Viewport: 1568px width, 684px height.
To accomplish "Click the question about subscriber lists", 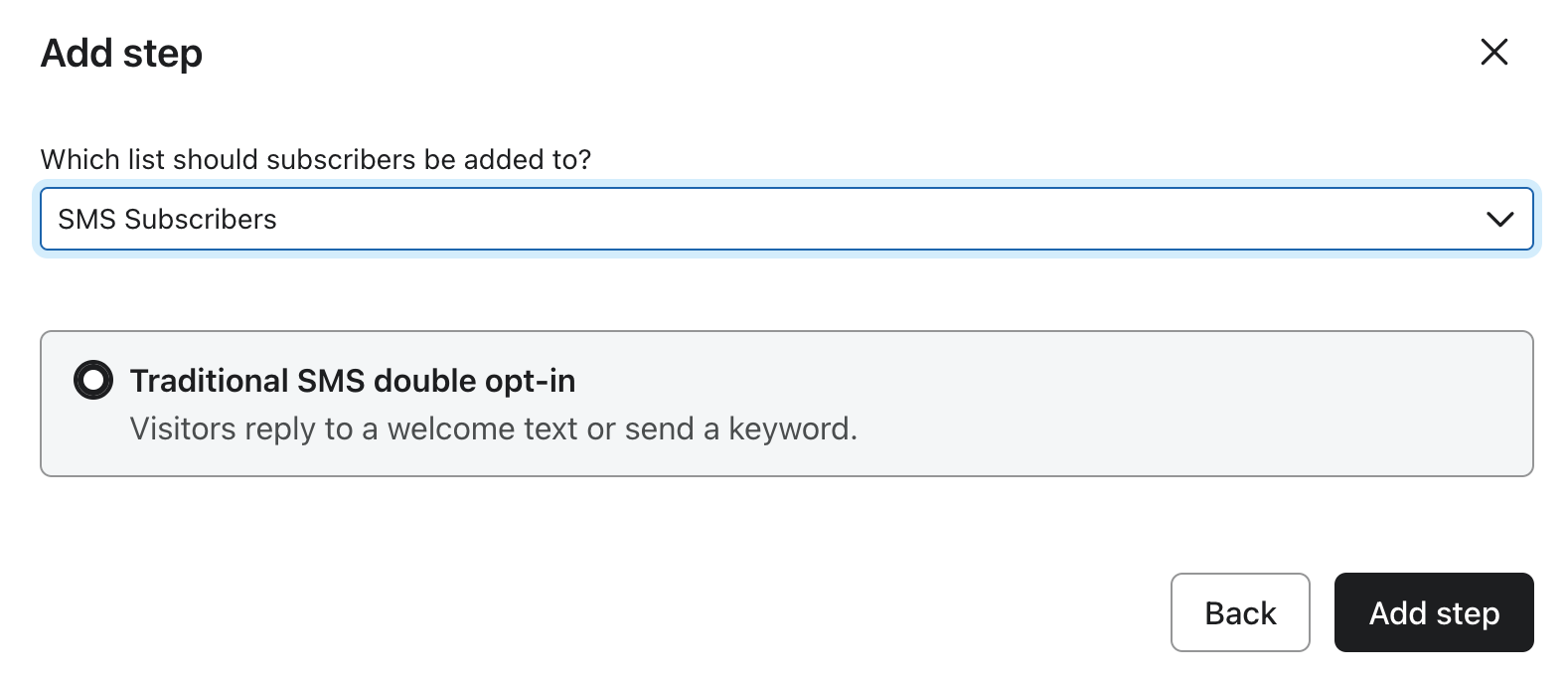I will (x=314, y=159).
